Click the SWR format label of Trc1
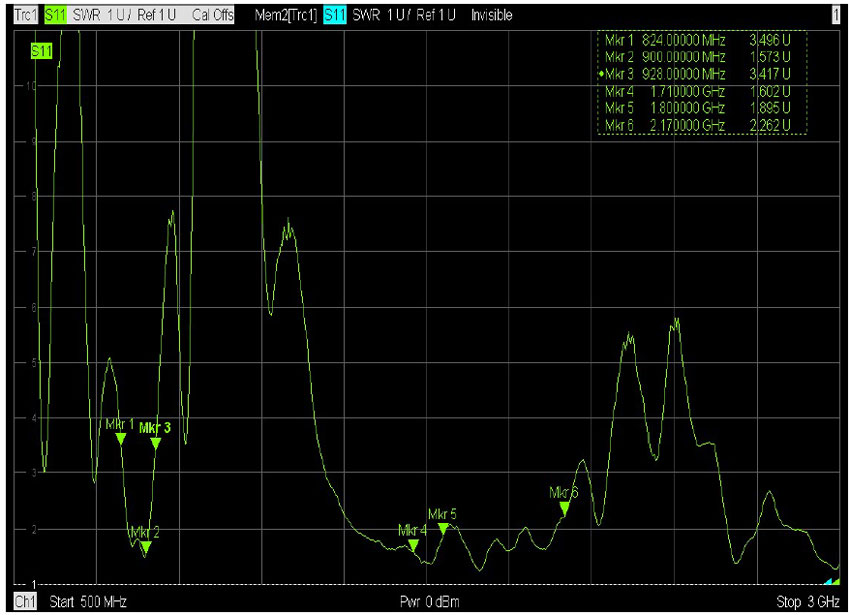This screenshot has width=850, height=615. coord(87,15)
